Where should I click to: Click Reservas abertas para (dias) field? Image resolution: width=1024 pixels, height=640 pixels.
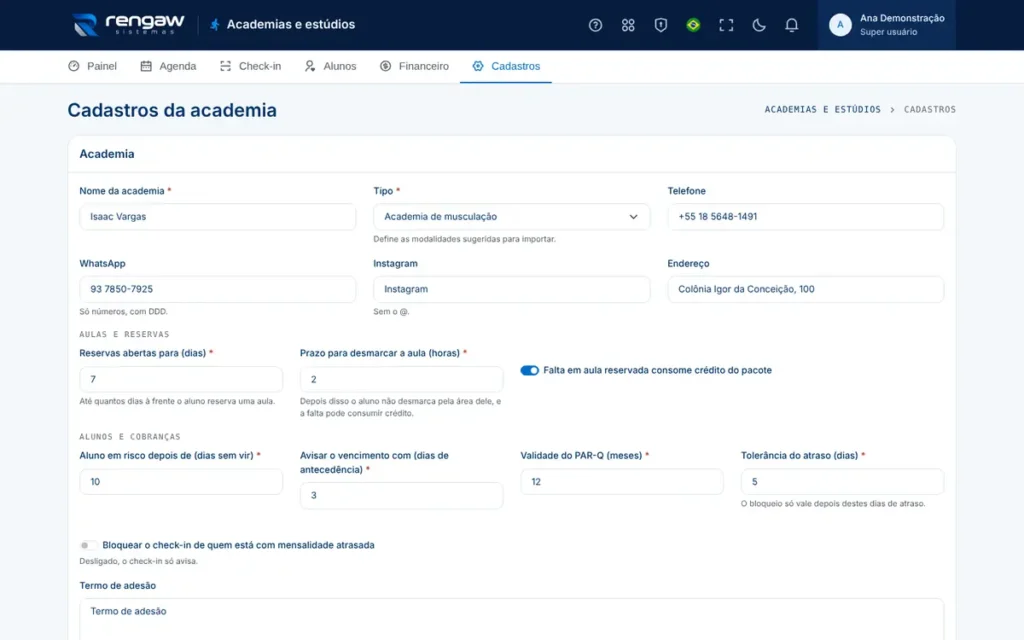(x=181, y=379)
